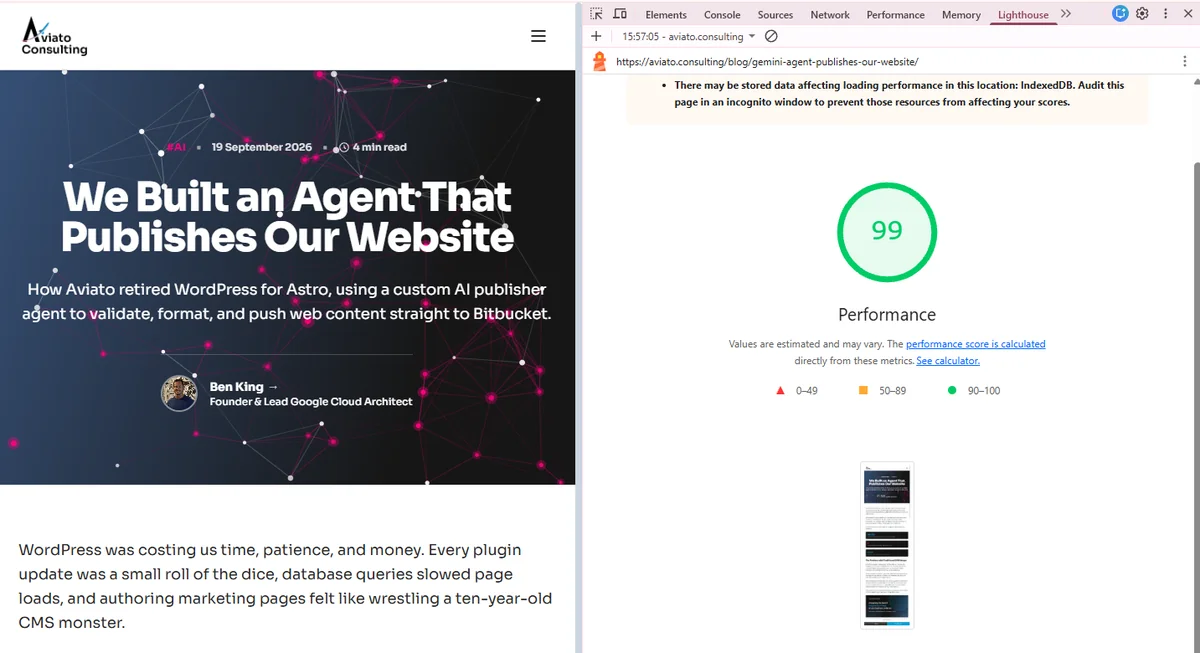Clear all Lighthouse reports icon
Image resolution: width=1200 pixels, height=653 pixels.
coord(771,36)
